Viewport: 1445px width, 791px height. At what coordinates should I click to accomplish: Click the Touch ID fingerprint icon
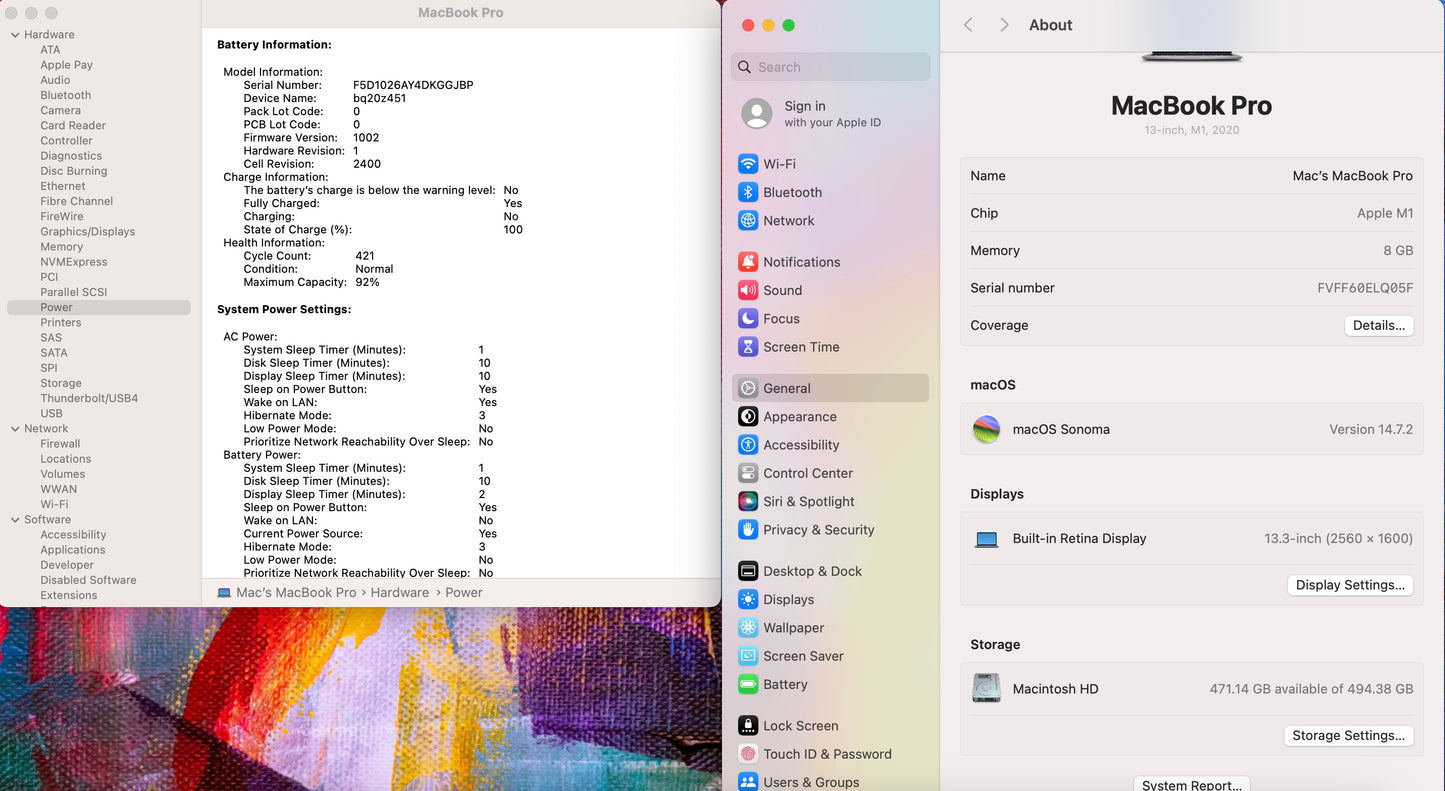click(748, 754)
